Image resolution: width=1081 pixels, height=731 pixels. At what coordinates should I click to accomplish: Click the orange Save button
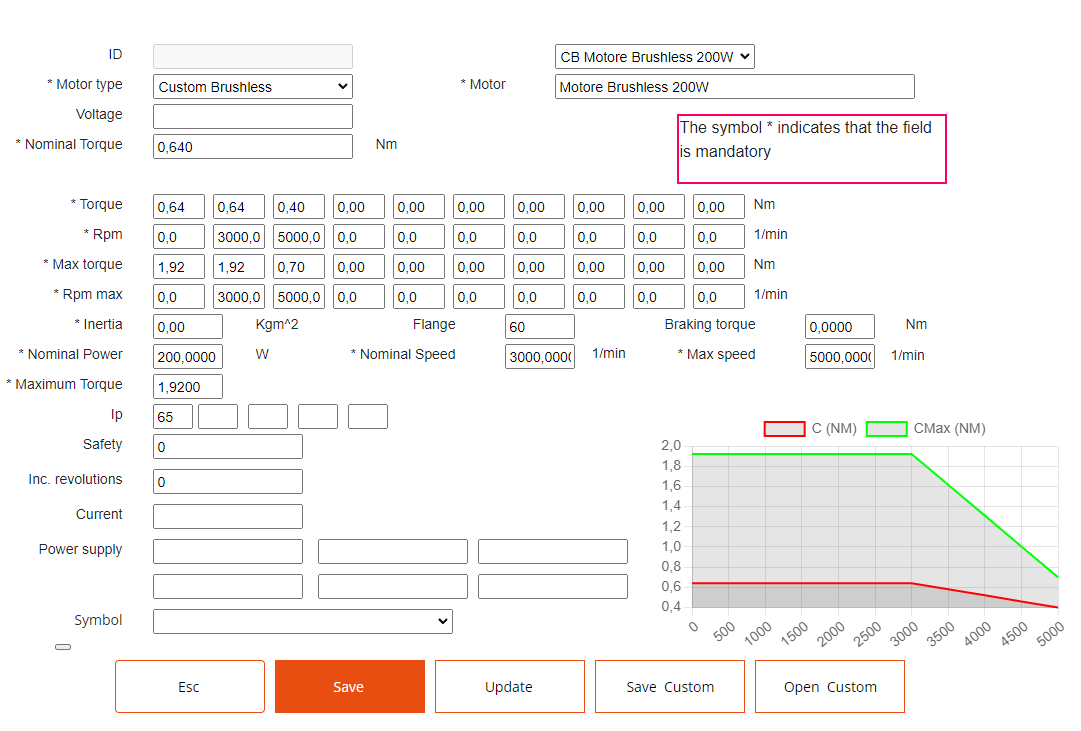click(350, 687)
